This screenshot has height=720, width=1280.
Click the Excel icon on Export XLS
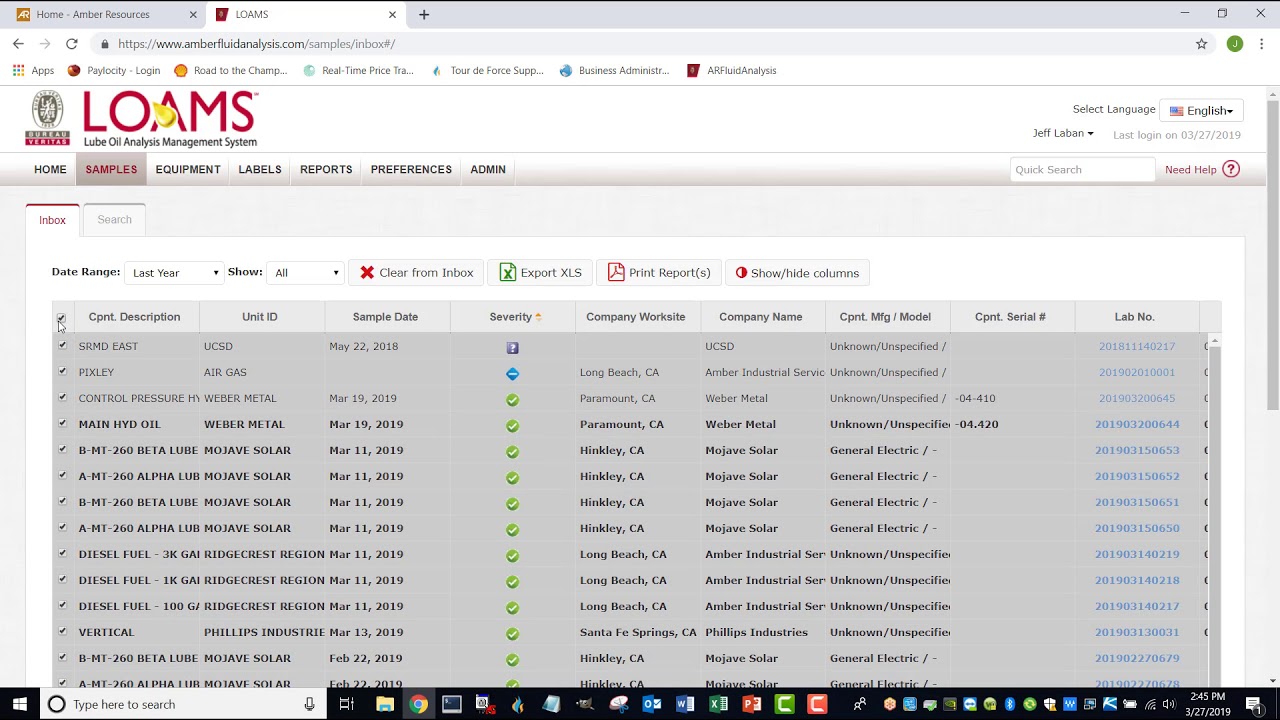click(508, 273)
